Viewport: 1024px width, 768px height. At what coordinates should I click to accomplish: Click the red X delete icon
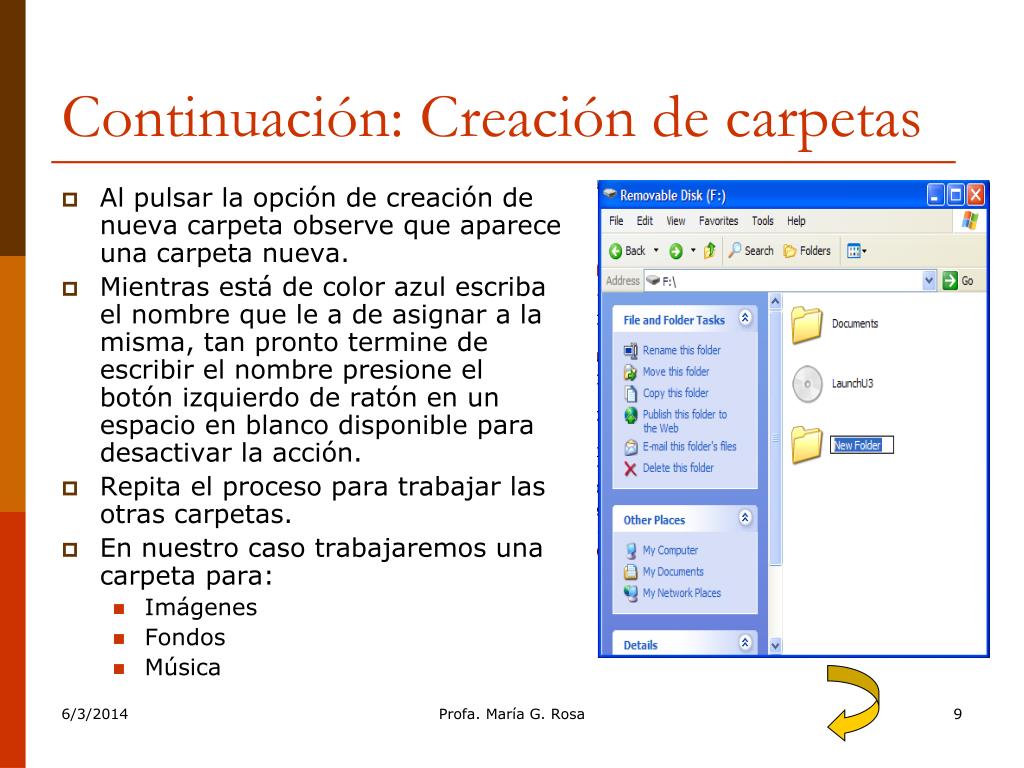click(630, 469)
